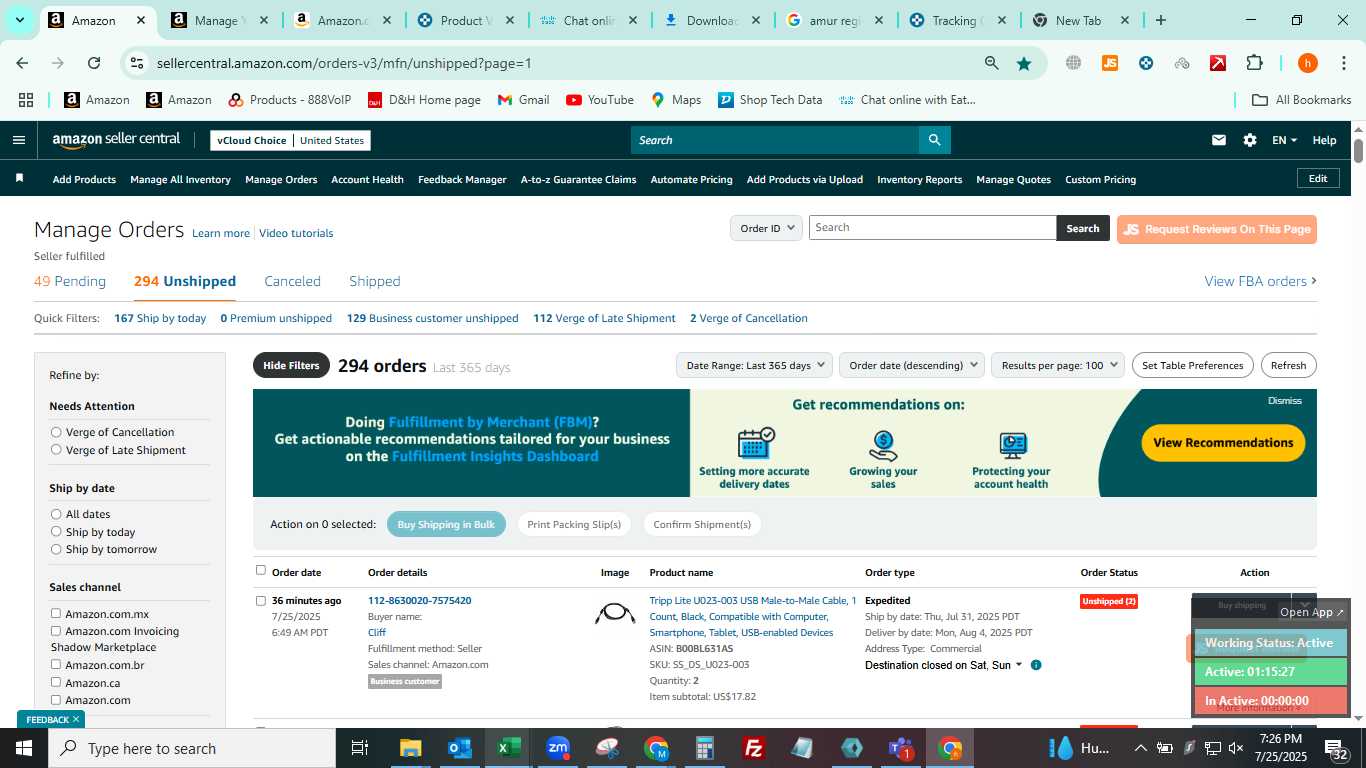Open Zoom from the taskbar
The width and height of the screenshot is (1366, 768).
(558, 748)
